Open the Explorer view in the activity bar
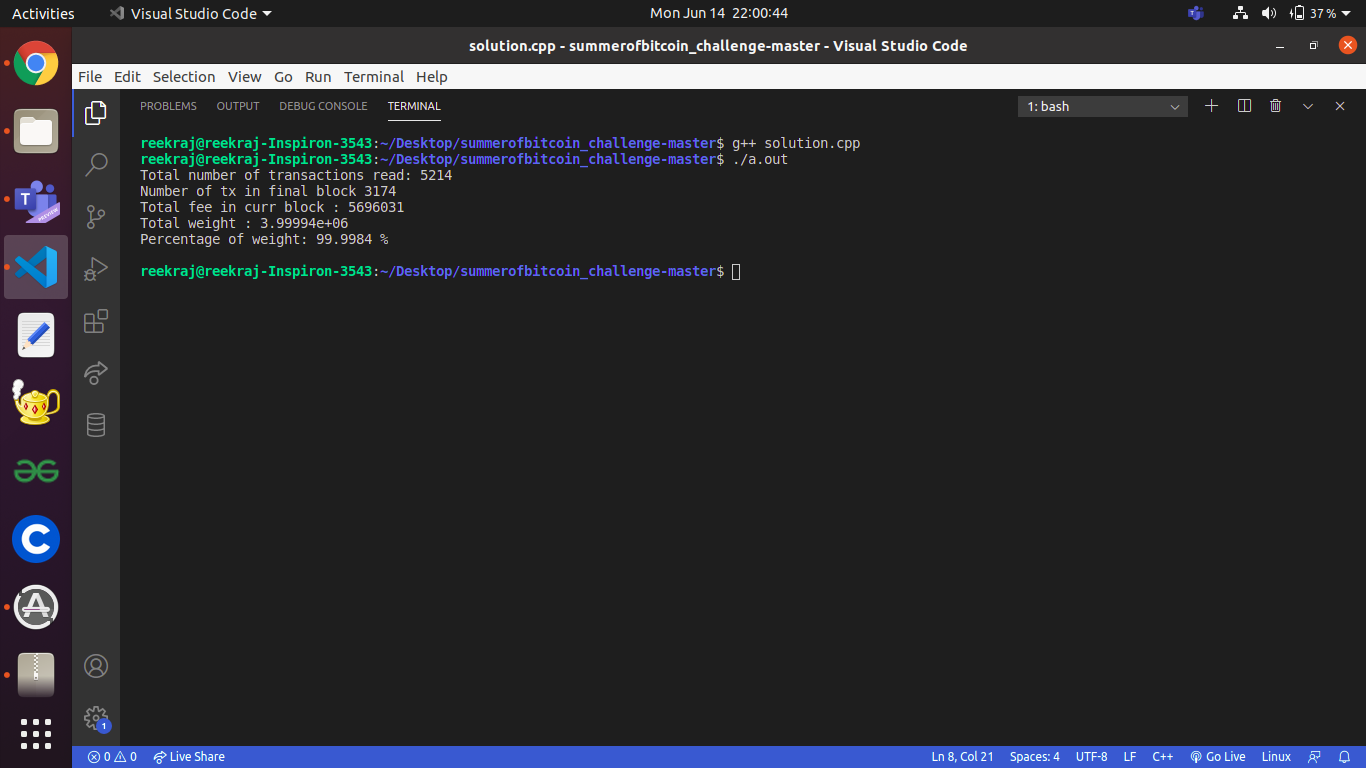This screenshot has height=768, width=1366. [95, 113]
